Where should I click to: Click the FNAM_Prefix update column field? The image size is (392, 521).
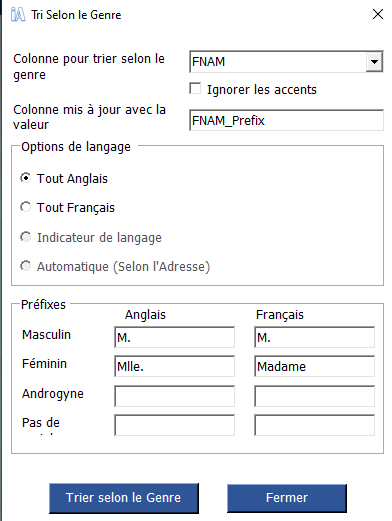(286, 120)
